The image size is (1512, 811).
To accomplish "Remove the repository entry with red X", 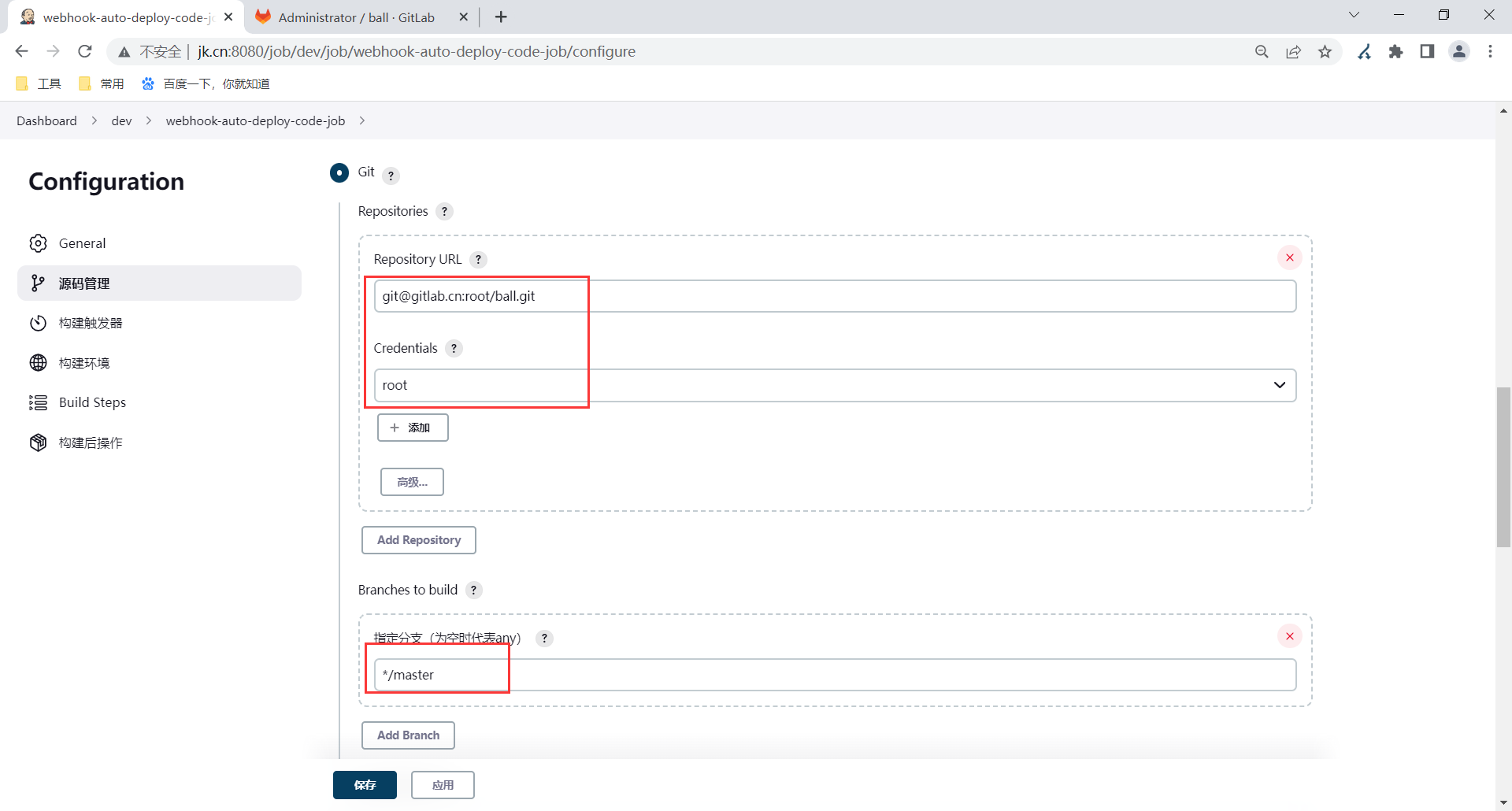I will point(1290,257).
